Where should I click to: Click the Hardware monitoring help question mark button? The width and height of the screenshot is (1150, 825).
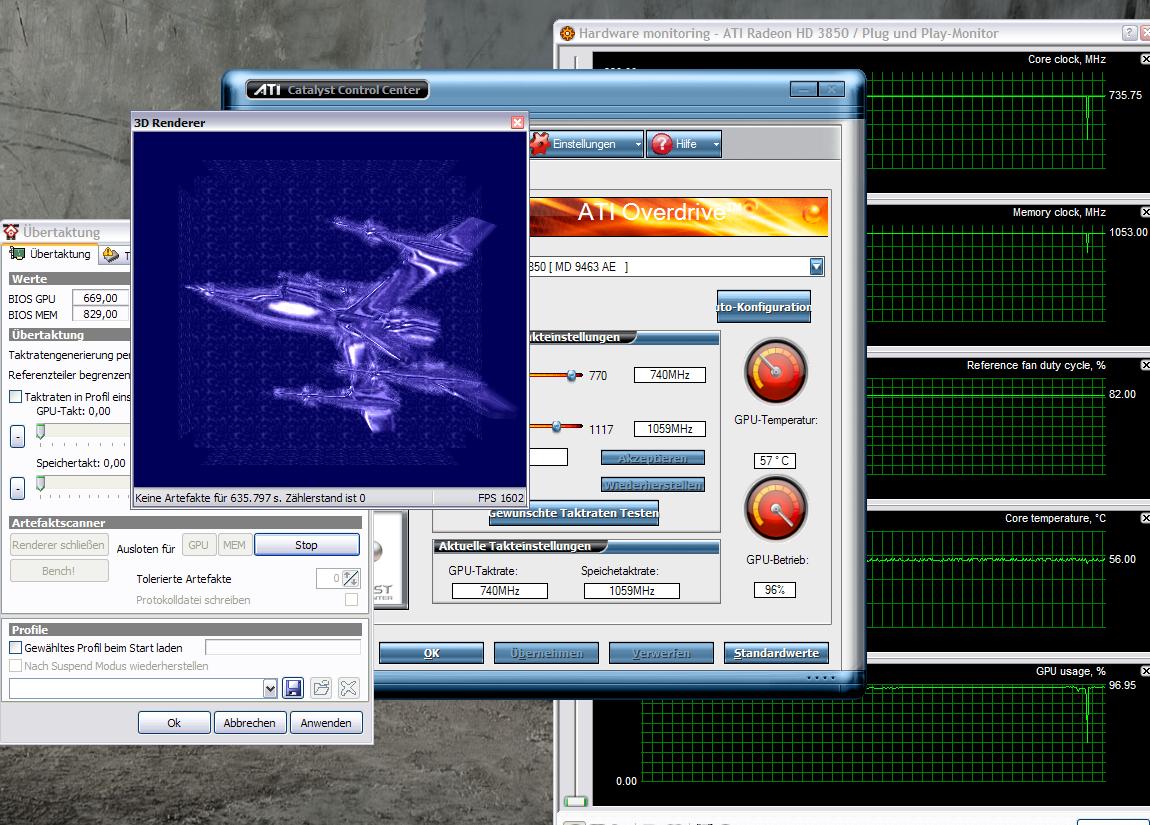[x=1129, y=33]
